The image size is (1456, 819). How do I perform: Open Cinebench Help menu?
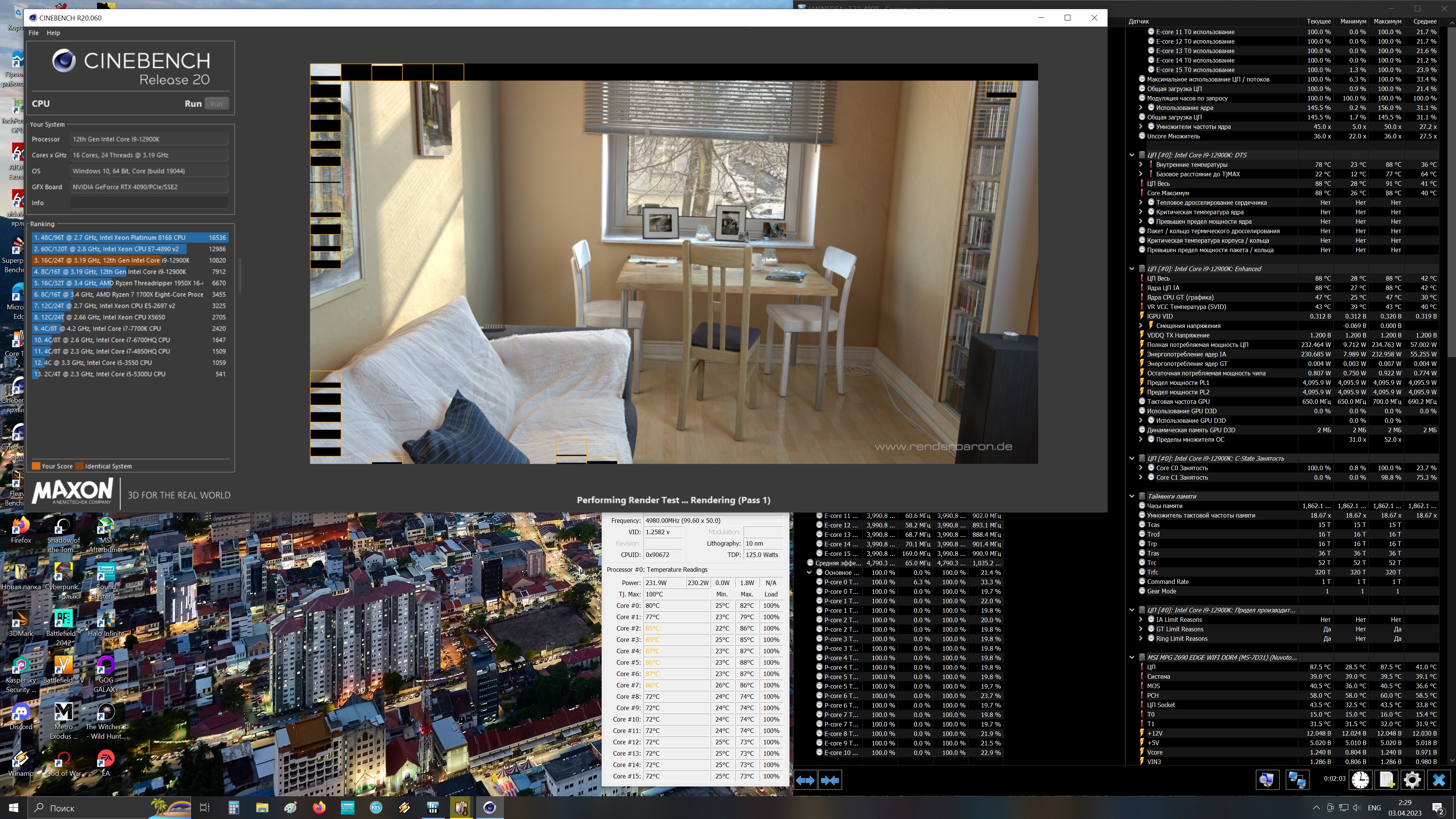pyautogui.click(x=53, y=33)
